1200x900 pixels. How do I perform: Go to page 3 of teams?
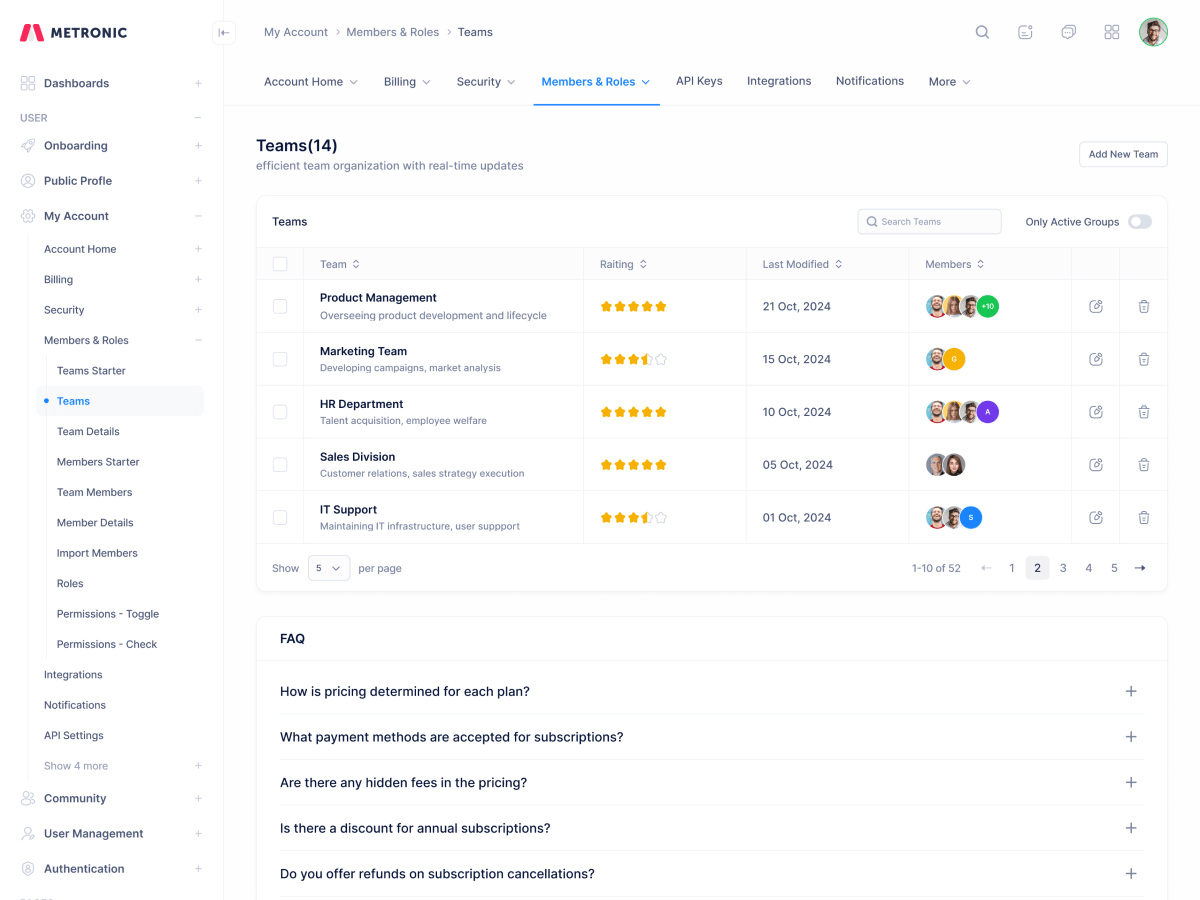(x=1063, y=568)
